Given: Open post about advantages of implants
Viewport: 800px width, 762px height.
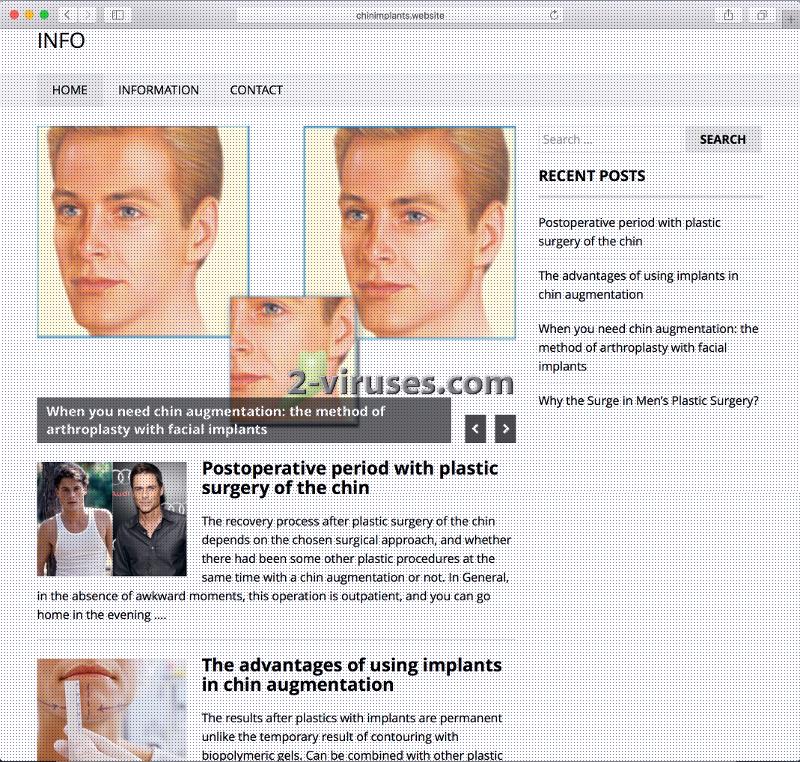Looking at the screenshot, I should pos(352,673).
